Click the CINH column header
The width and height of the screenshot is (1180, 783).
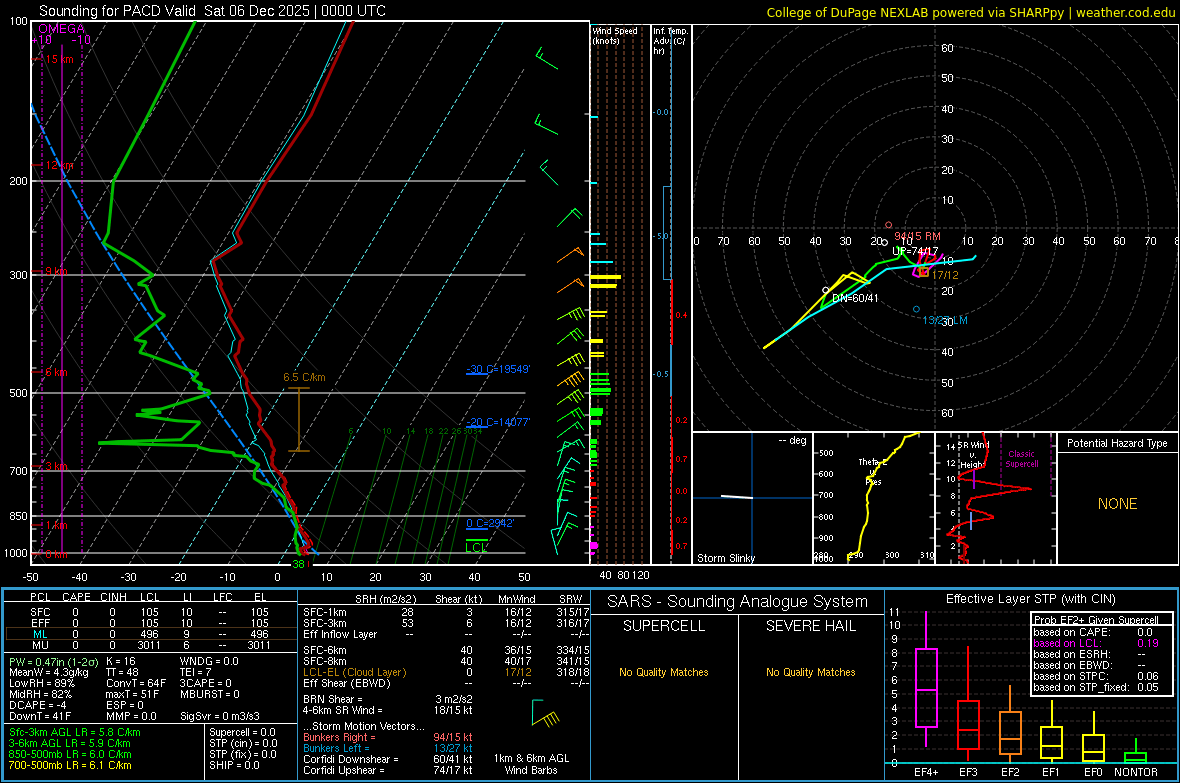pos(113,597)
